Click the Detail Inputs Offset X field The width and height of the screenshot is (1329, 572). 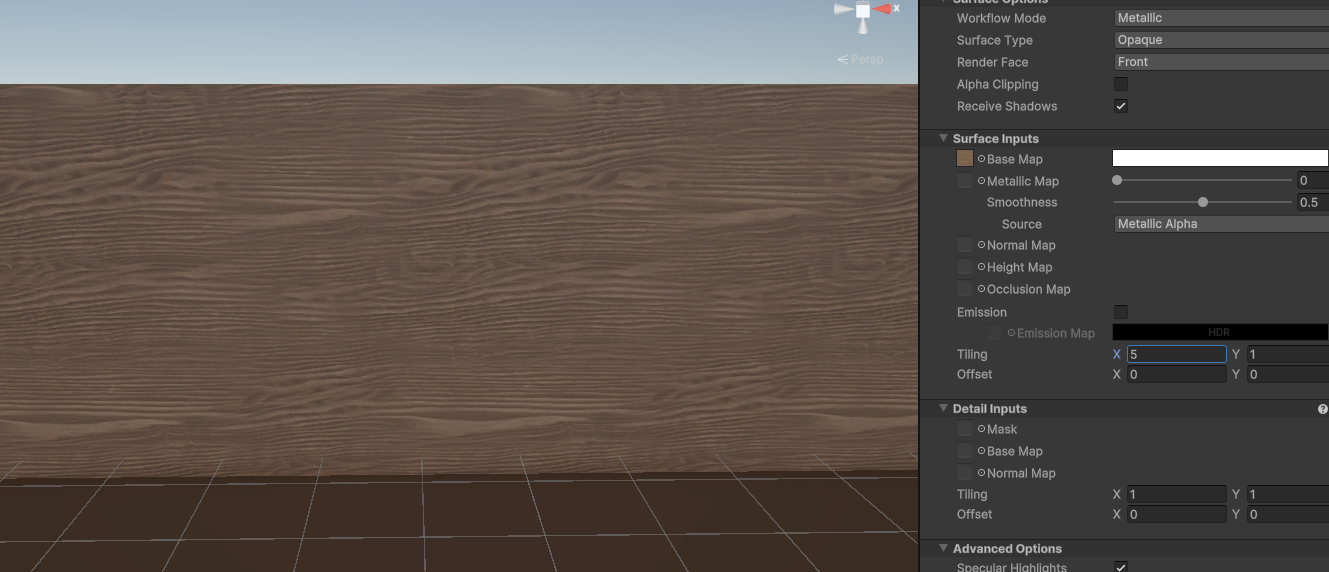pyautogui.click(x=1176, y=514)
